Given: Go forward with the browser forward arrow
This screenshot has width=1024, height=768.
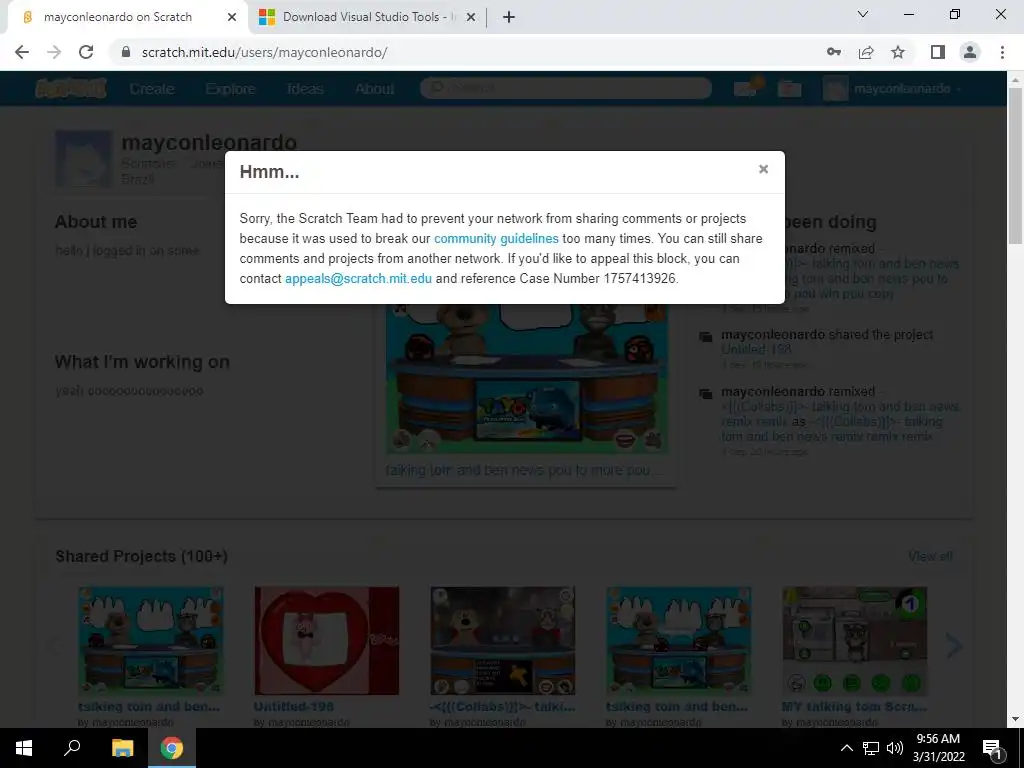Looking at the screenshot, I should click(54, 52).
